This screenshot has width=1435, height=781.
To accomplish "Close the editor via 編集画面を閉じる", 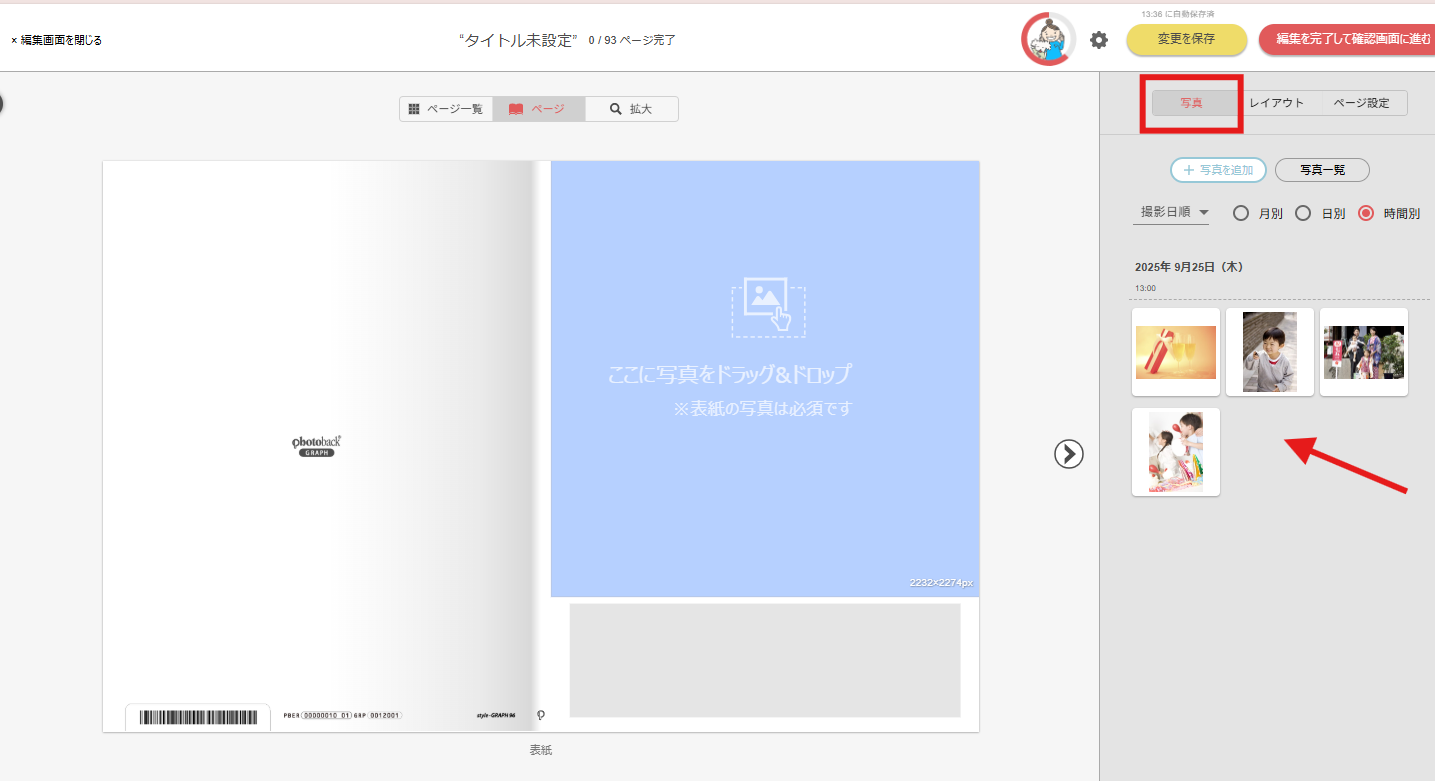I will [56, 40].
